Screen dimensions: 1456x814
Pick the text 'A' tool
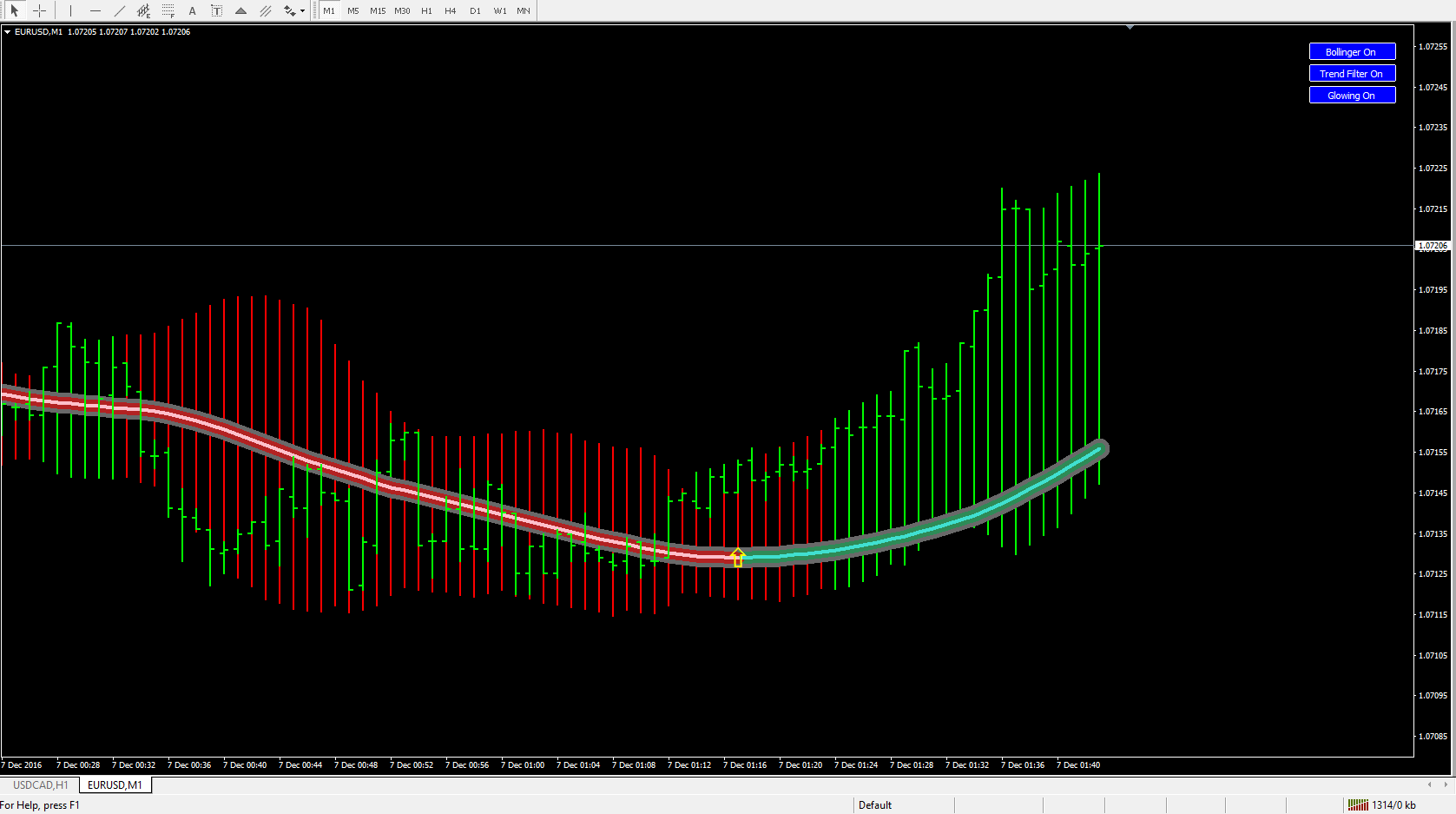point(192,10)
